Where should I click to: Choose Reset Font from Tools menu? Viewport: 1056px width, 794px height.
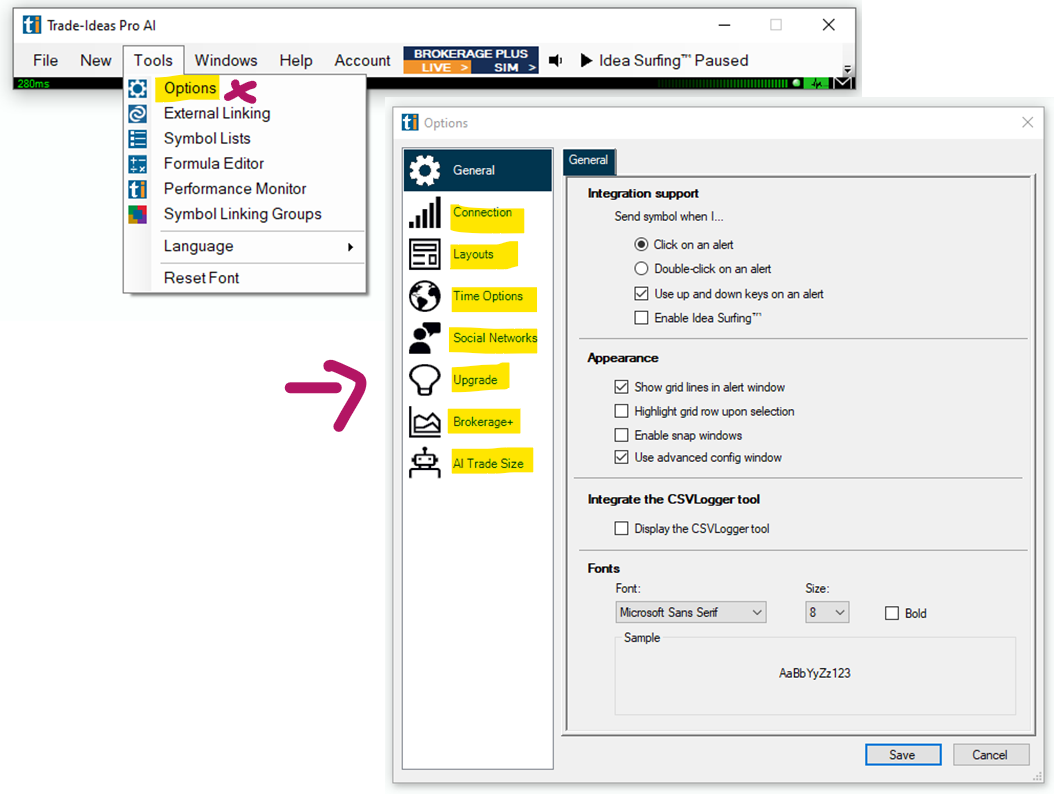201,278
